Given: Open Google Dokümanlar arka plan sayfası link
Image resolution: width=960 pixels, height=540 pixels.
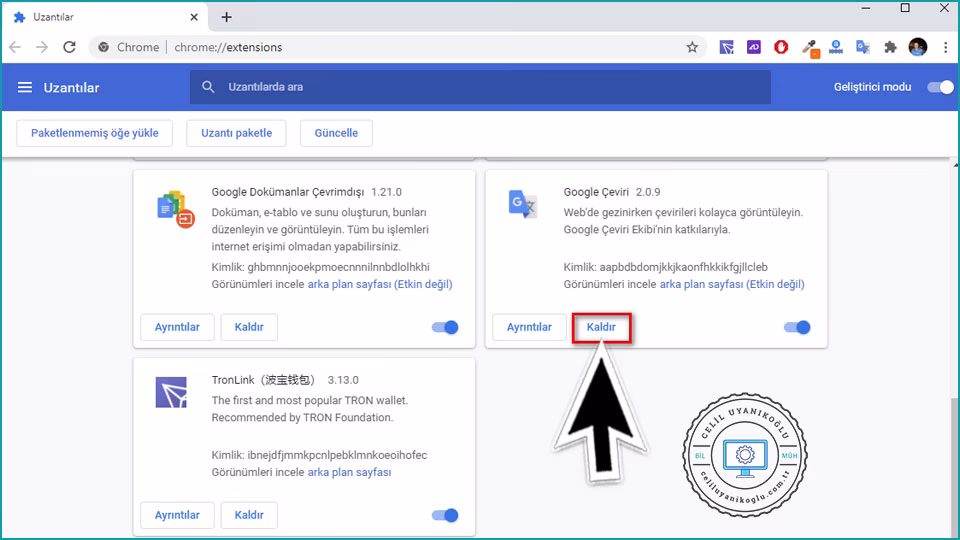Looking at the screenshot, I should (x=380, y=284).
